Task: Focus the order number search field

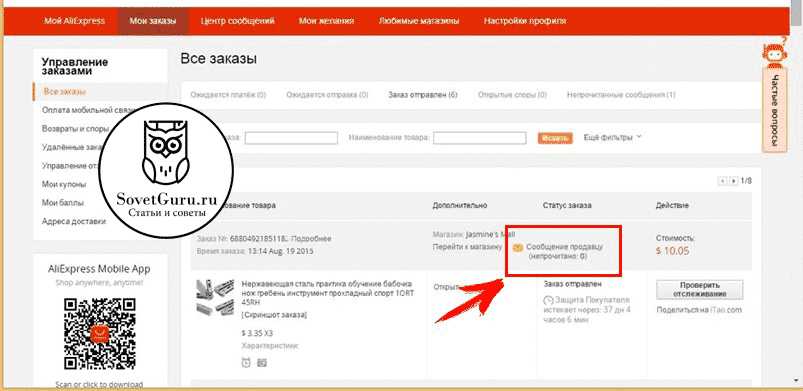Action: 291,138
